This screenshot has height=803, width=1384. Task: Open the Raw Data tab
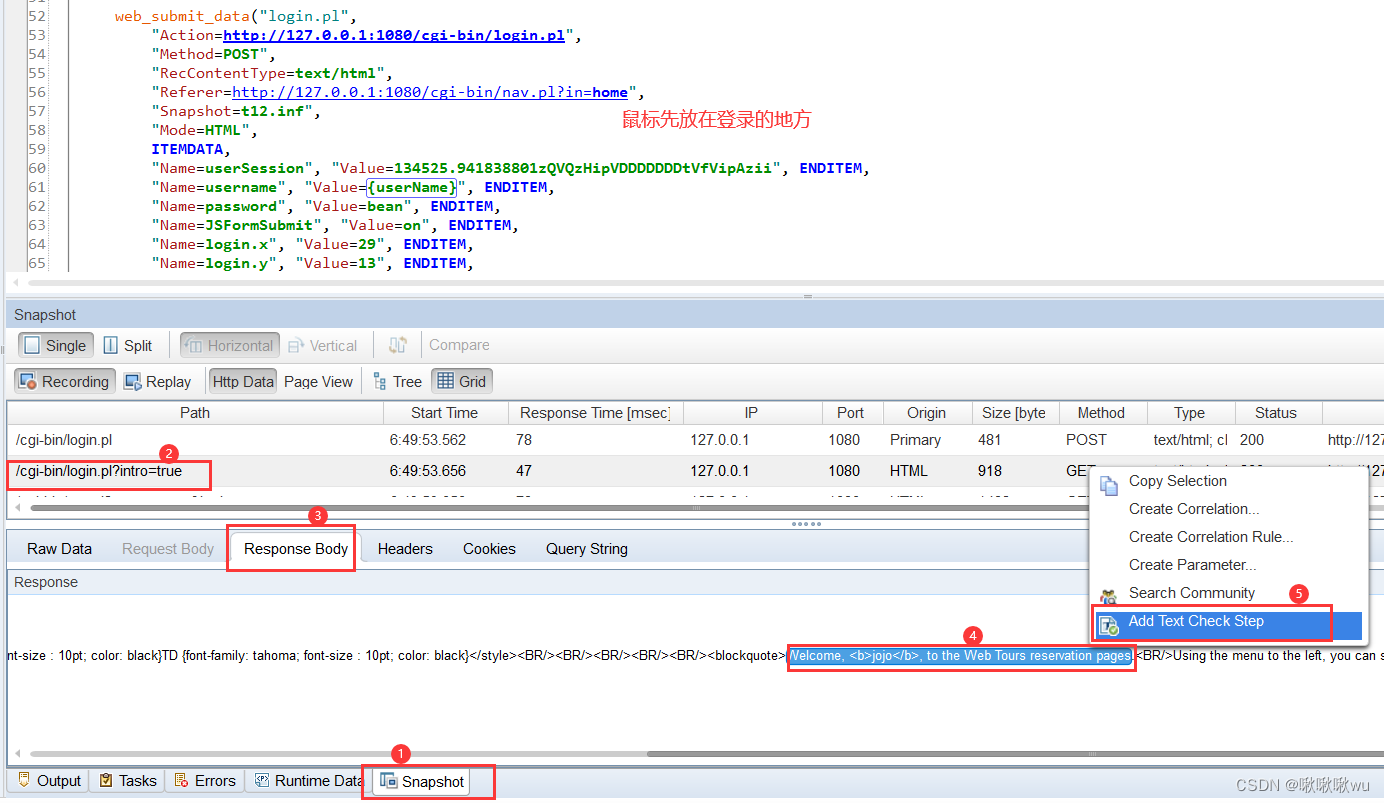pos(59,549)
